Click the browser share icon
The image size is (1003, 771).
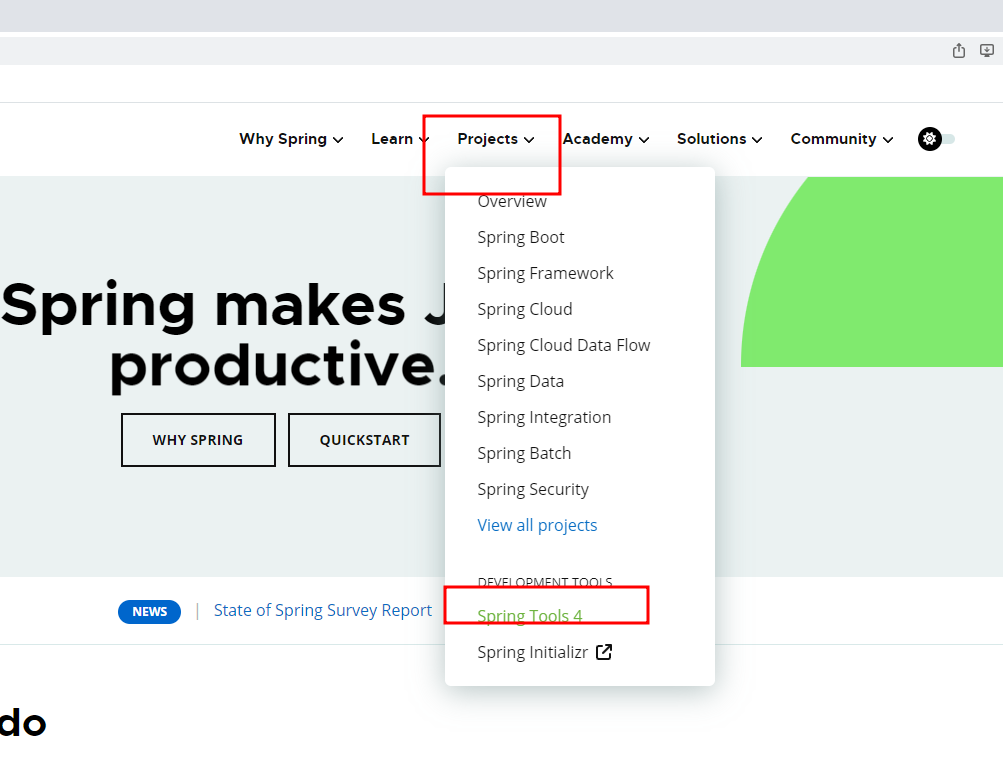(958, 51)
